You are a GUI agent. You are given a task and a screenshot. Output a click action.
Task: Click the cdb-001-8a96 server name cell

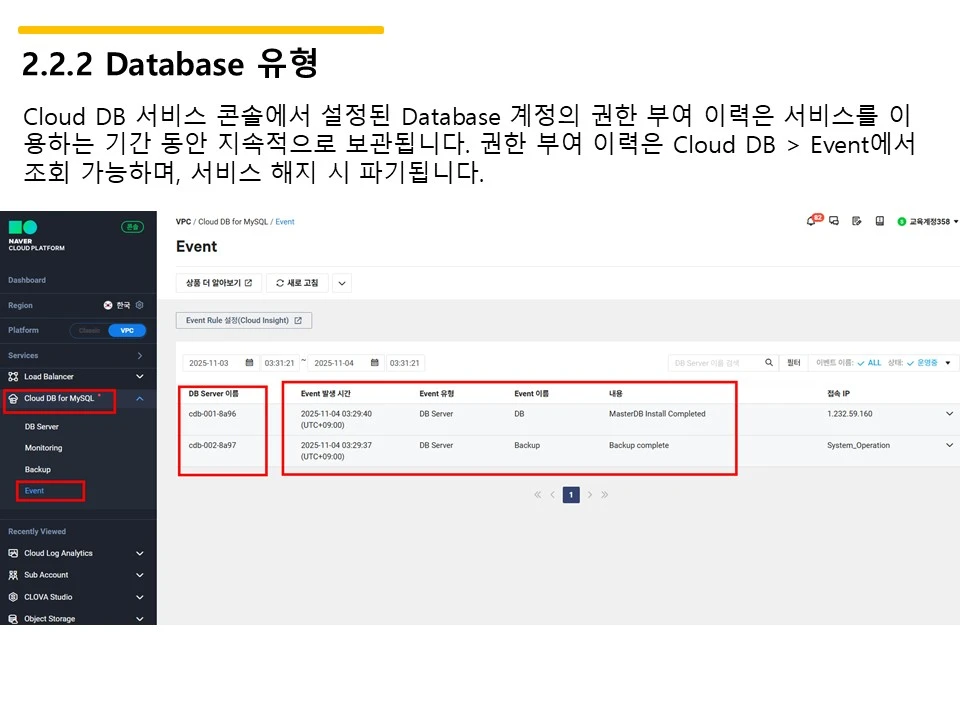coord(212,414)
